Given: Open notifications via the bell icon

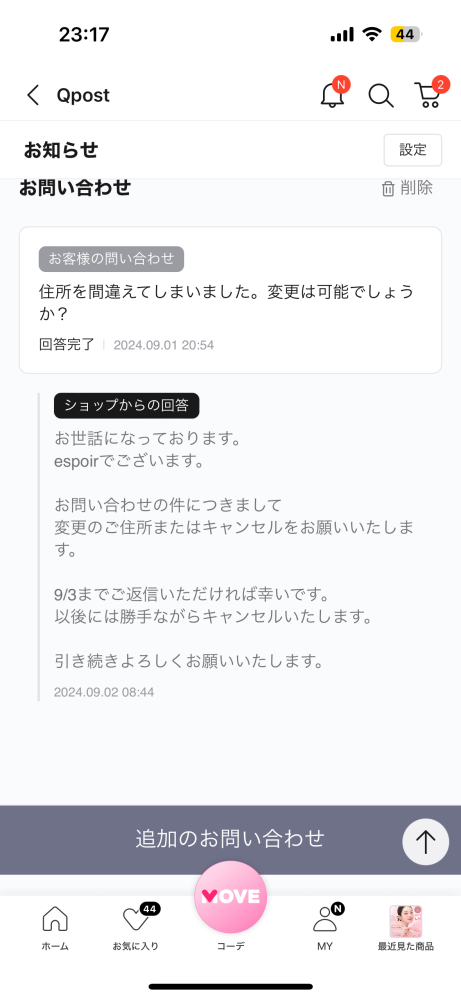Looking at the screenshot, I should 332,94.
